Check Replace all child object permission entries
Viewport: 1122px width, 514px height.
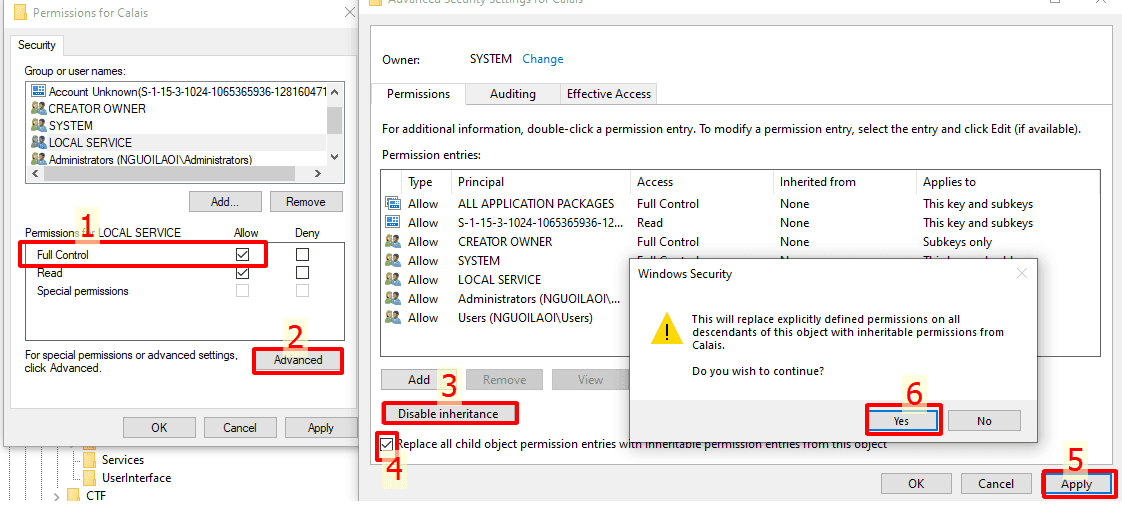coord(387,444)
